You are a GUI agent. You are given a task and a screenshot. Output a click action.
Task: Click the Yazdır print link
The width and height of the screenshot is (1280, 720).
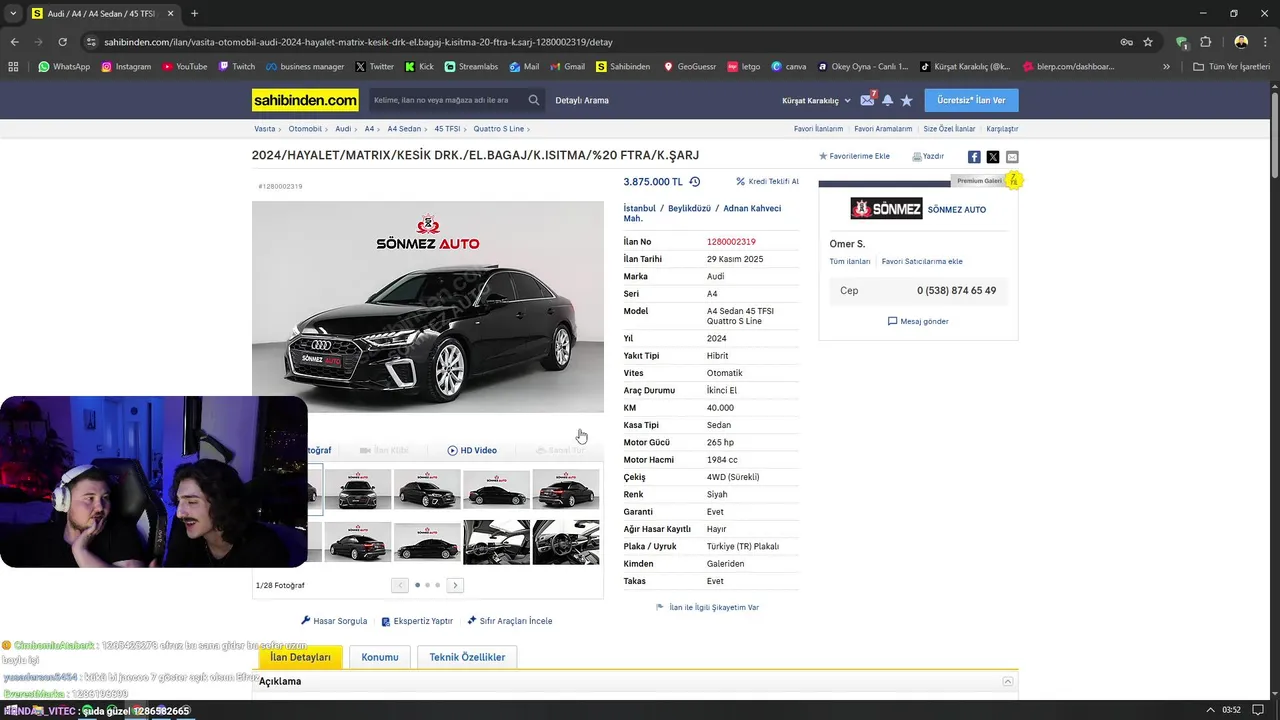928,157
